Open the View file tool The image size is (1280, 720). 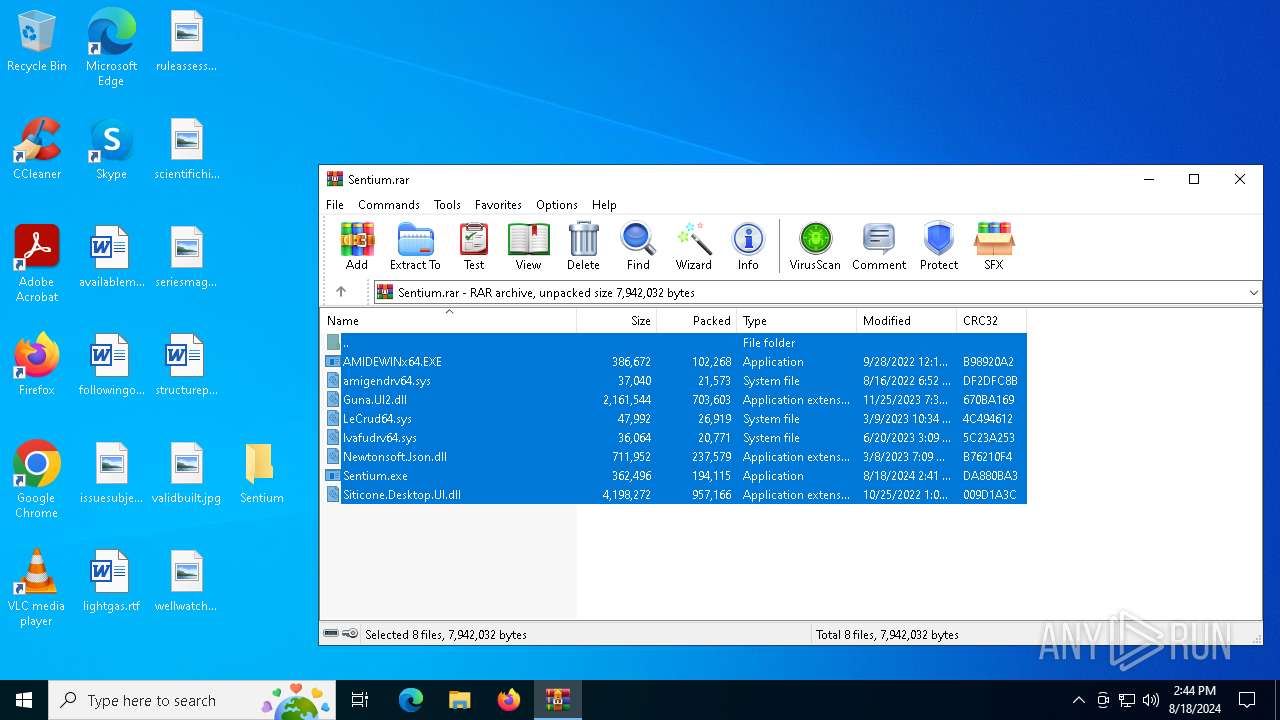tap(528, 246)
